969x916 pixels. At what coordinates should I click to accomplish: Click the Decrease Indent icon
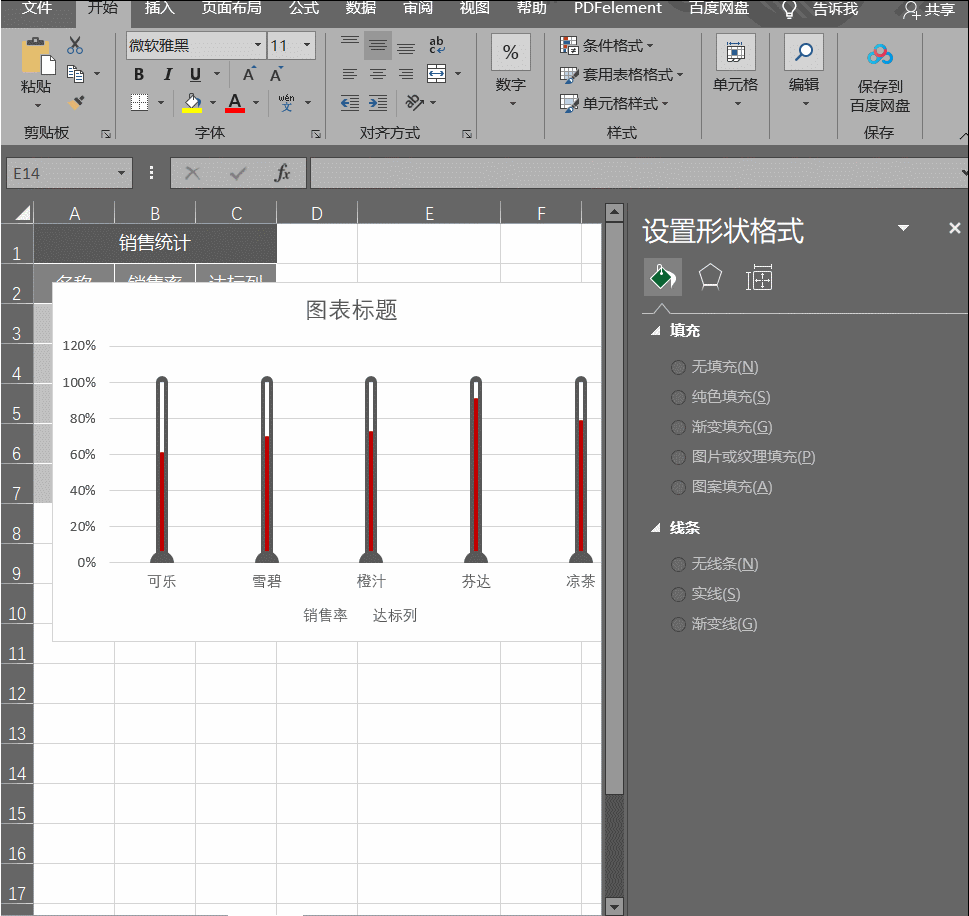[x=350, y=103]
